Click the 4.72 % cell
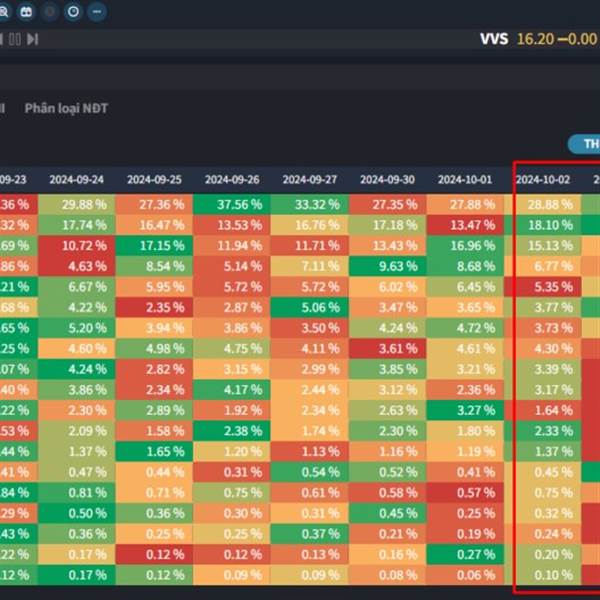This screenshot has height=600, width=600. click(x=465, y=328)
